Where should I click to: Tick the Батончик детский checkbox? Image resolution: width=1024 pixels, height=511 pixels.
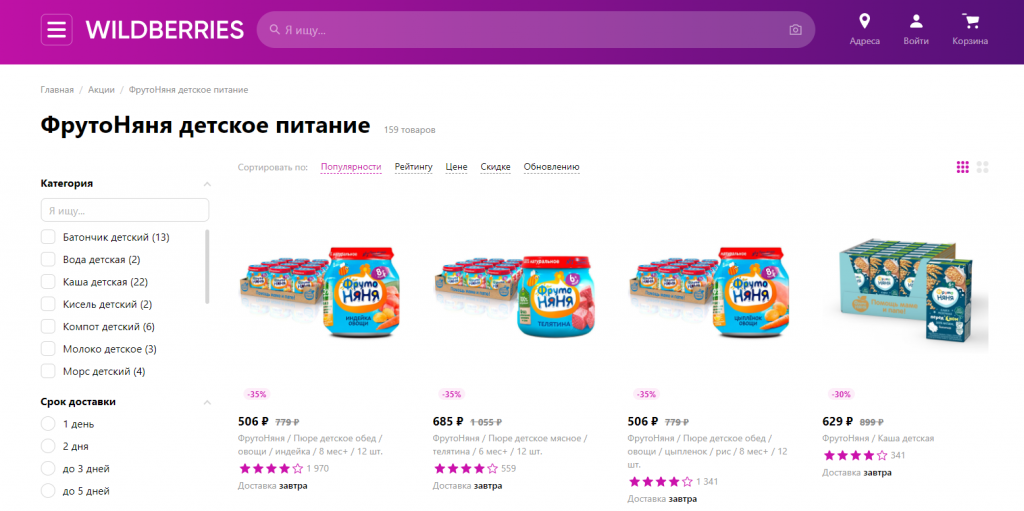pos(48,237)
